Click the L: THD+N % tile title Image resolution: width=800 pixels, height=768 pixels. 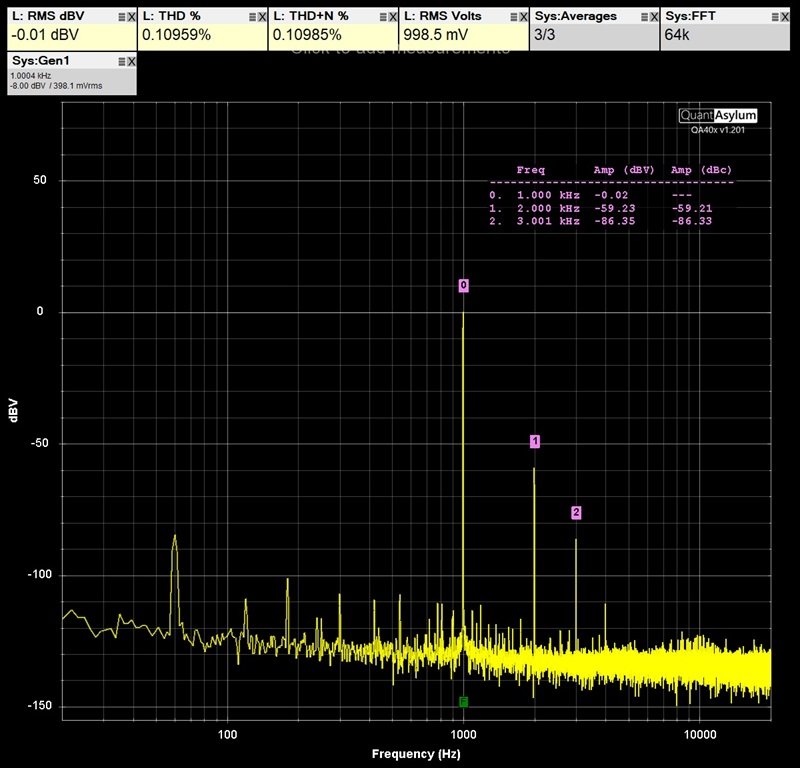(x=311, y=16)
